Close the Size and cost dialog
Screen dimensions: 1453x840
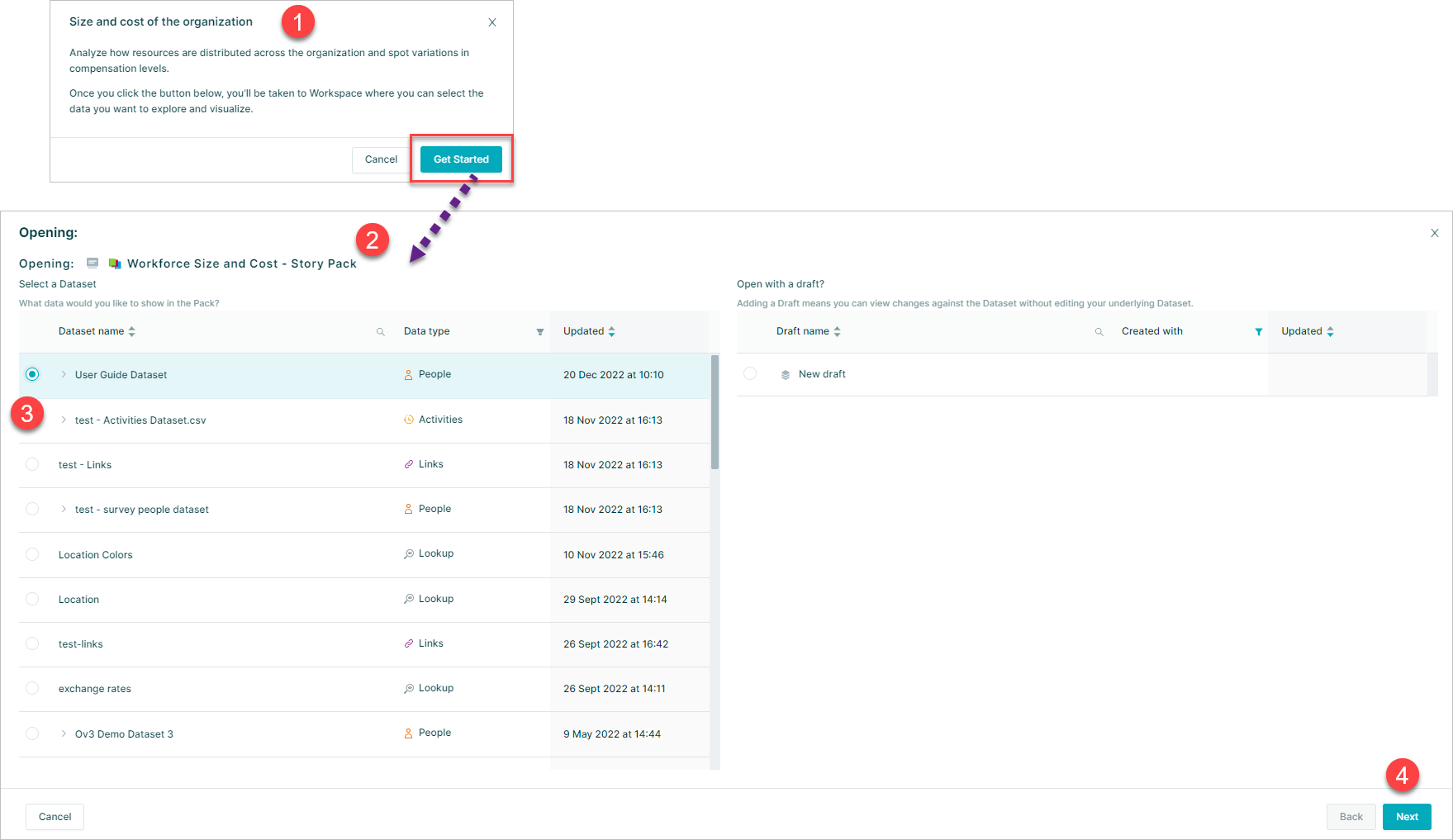coord(492,22)
